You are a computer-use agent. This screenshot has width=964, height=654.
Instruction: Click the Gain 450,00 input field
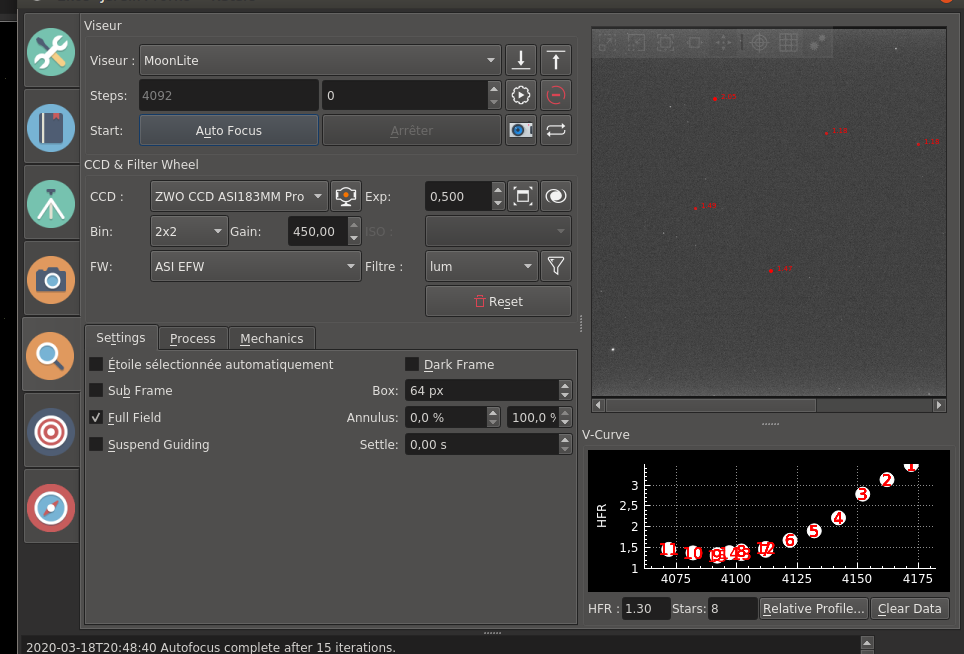[x=318, y=231]
